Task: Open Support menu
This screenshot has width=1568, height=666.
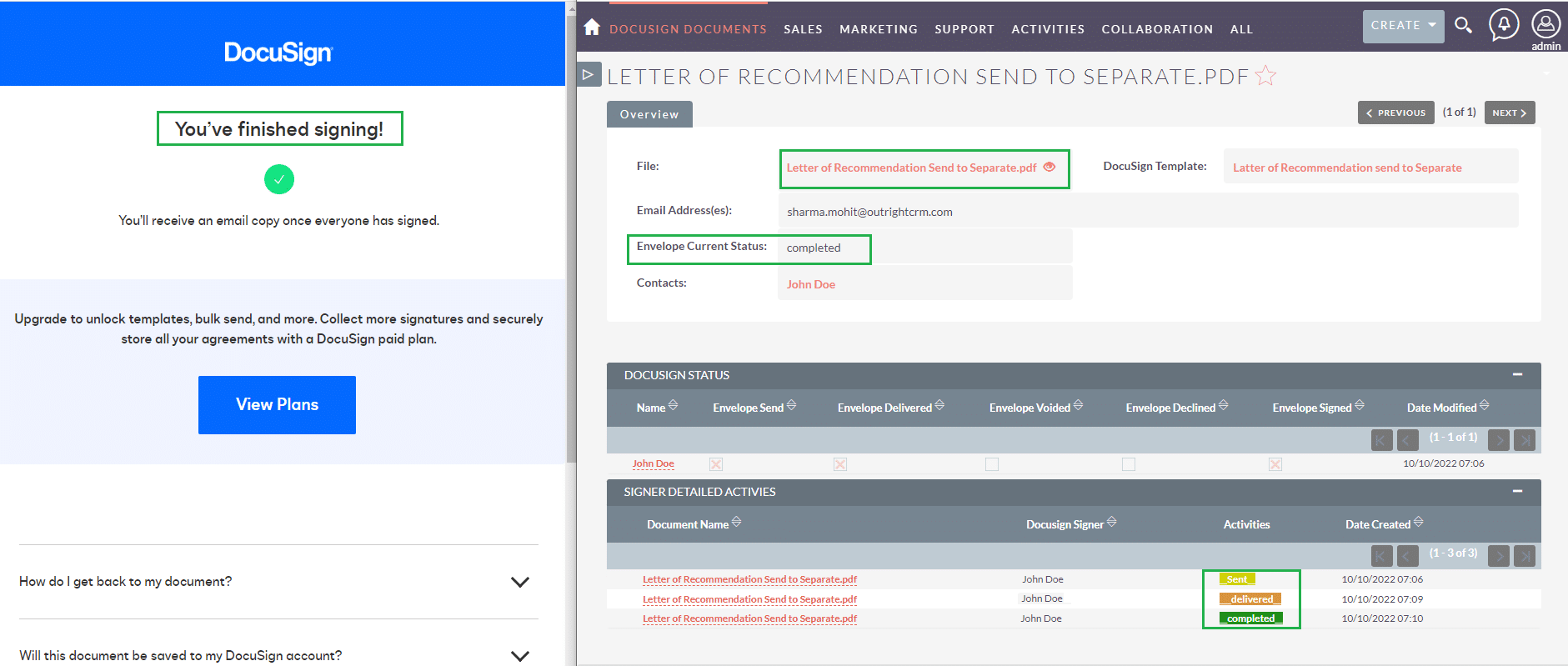Action: point(964,28)
